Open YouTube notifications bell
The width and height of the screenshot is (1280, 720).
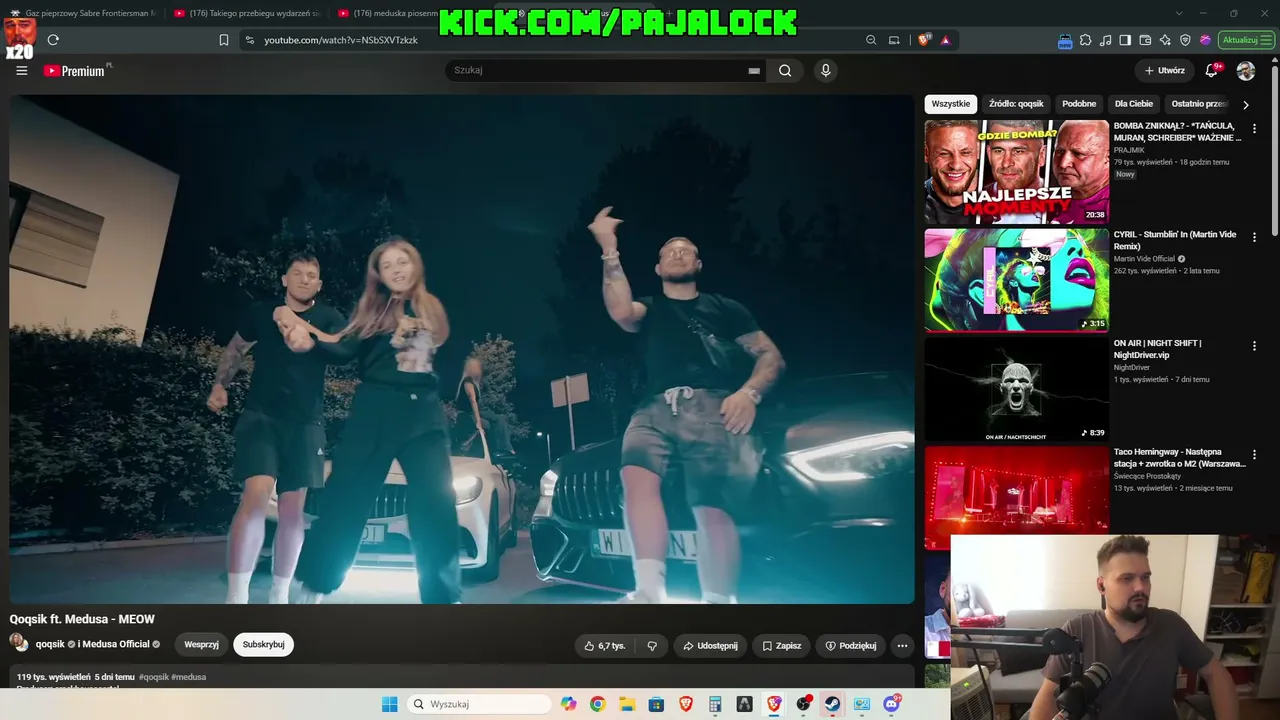coord(1212,70)
